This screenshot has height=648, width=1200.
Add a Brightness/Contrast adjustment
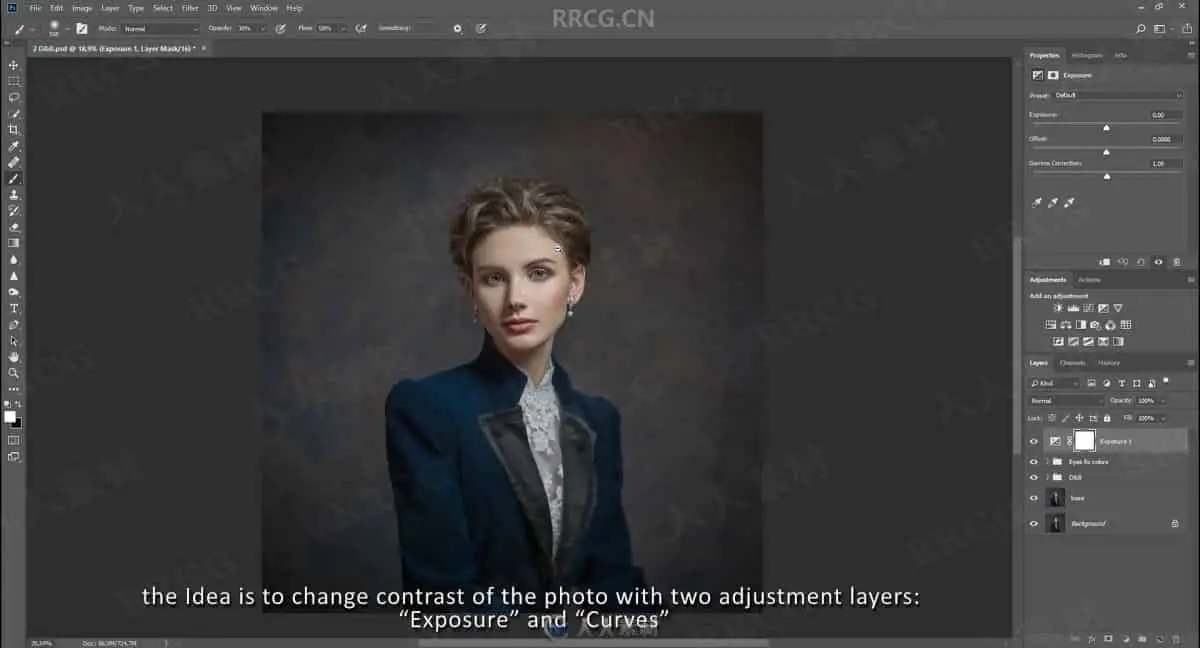1058,308
